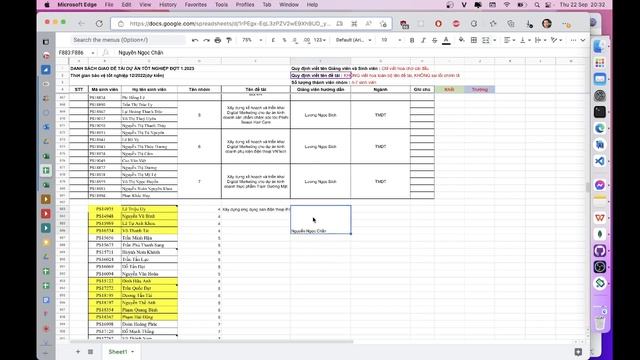Open Visual Studio Code from the Dock
The width and height of the screenshot is (640, 360).
599,161
